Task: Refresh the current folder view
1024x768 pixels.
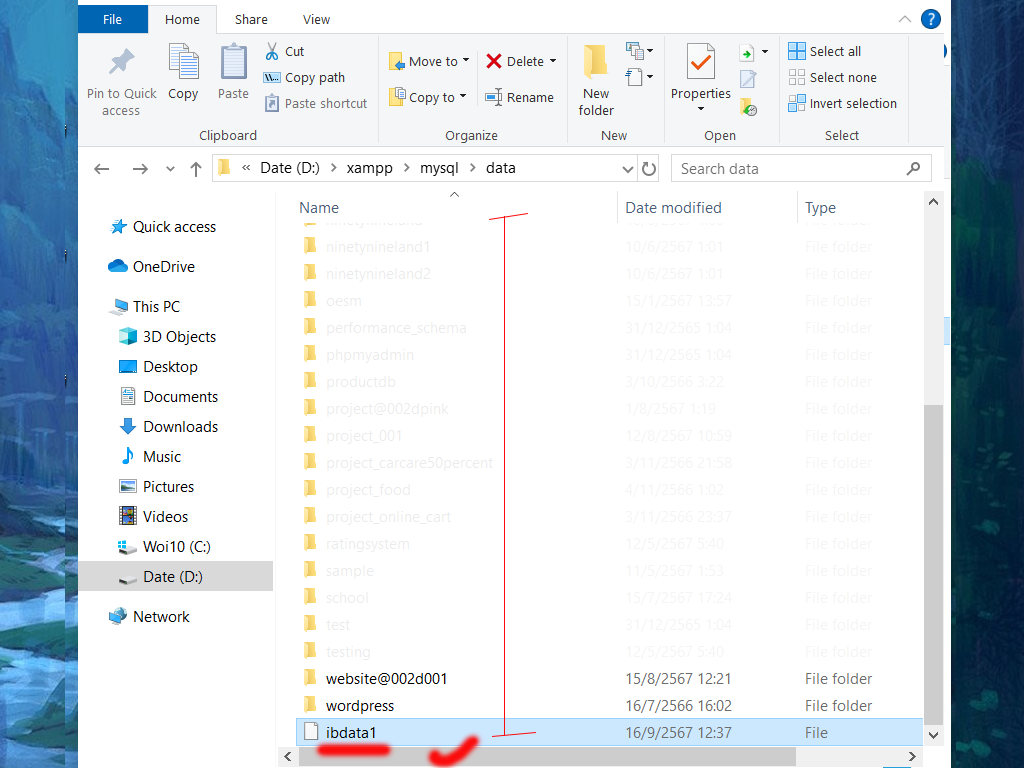Action: click(649, 169)
